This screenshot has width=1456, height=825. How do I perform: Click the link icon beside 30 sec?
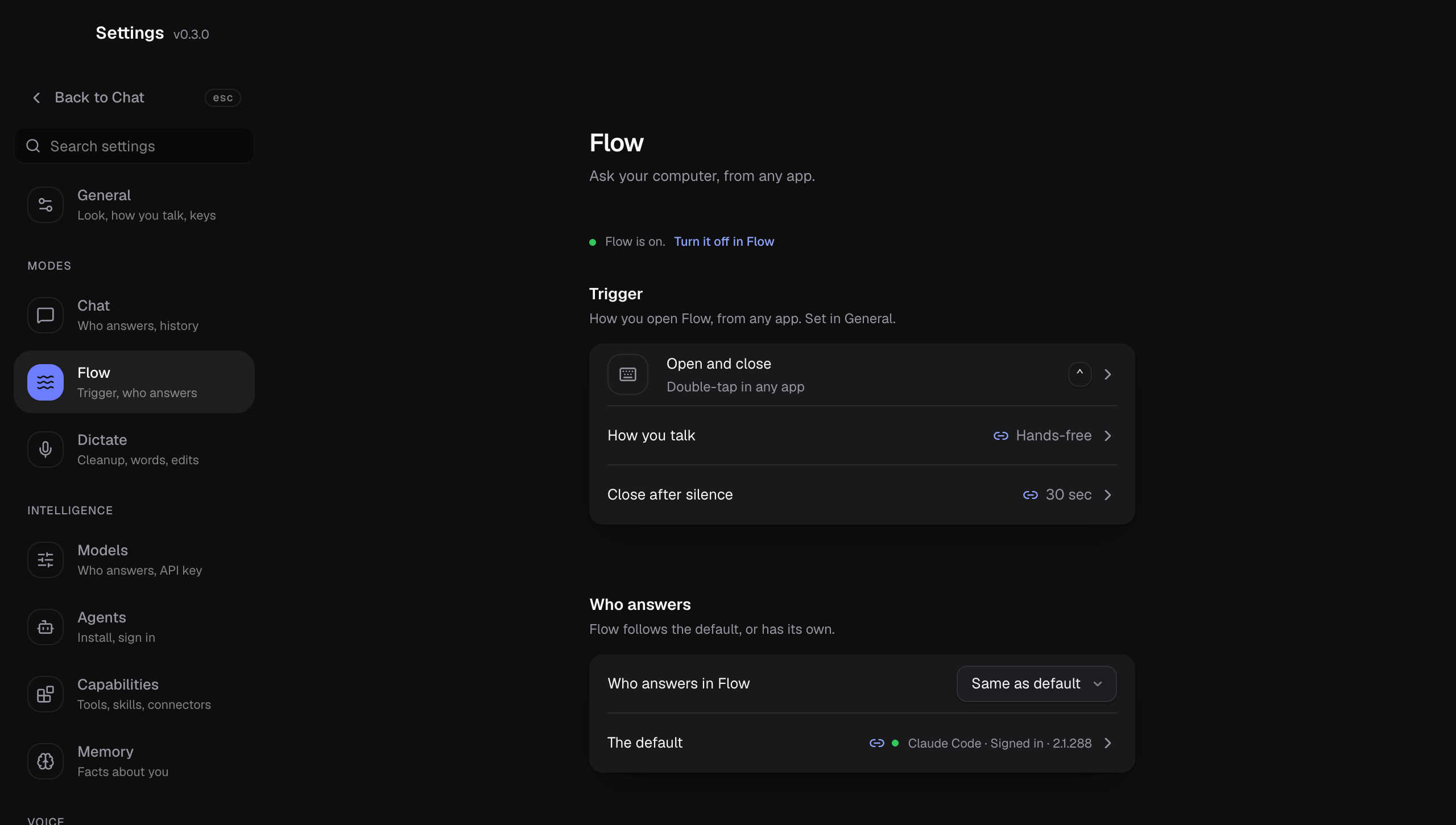pos(1031,495)
